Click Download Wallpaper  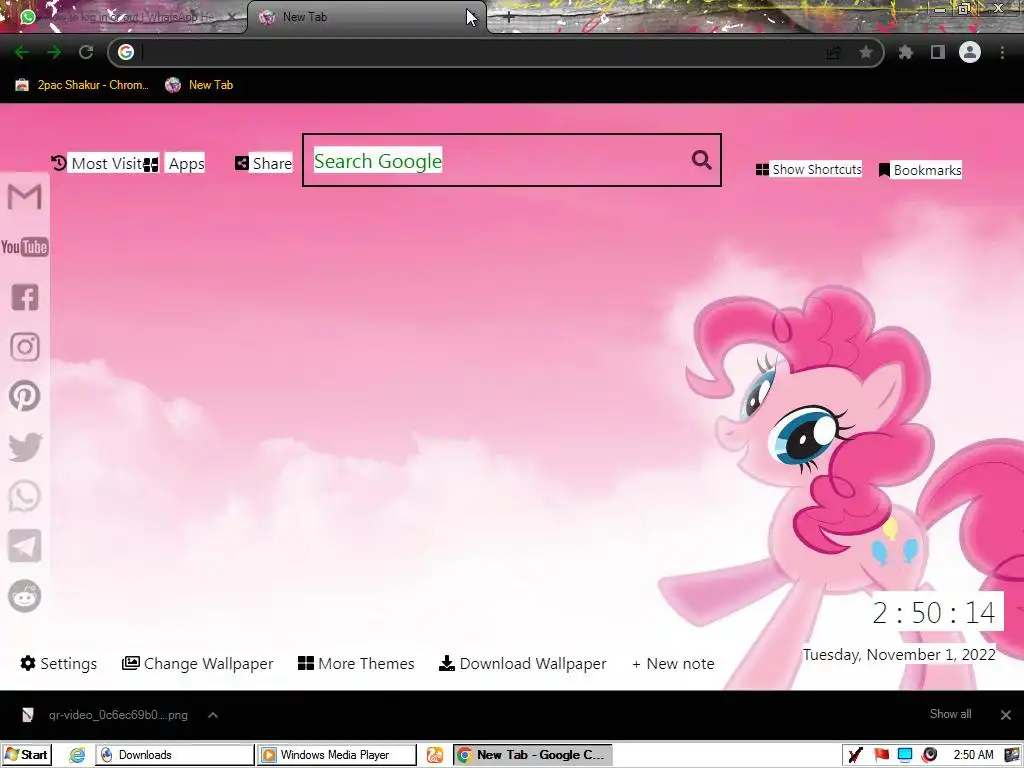522,664
